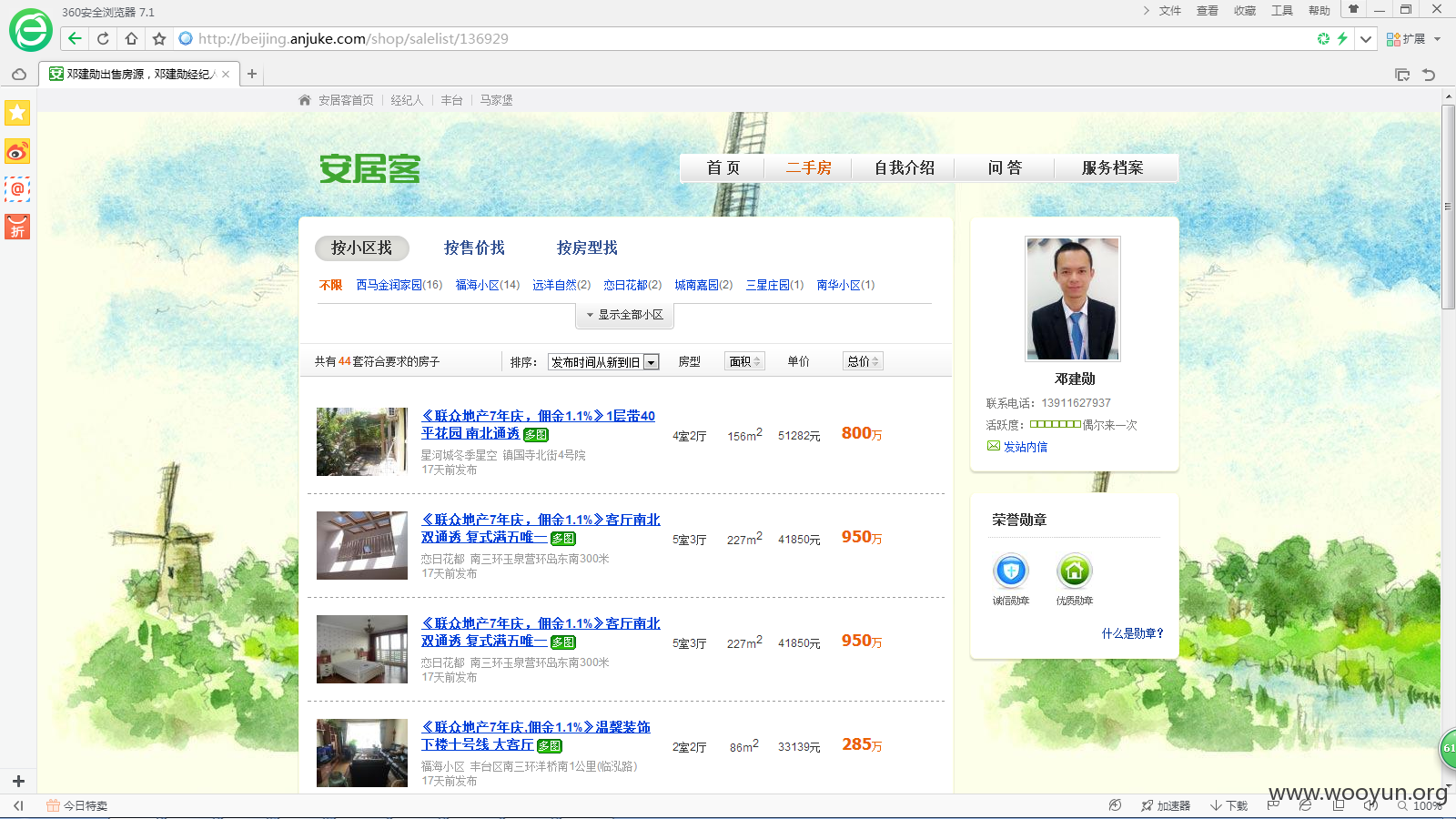This screenshot has width=1456, height=819.
Task: Open the 发布时间从新到旧 sort dropdown
Action: 603,362
